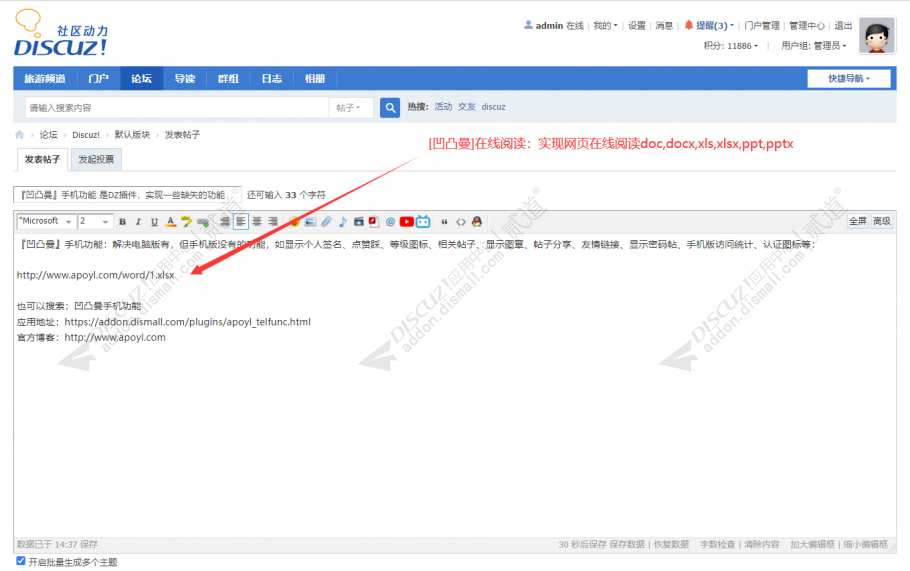Open the Microsoft font family dropdown

click(46, 221)
